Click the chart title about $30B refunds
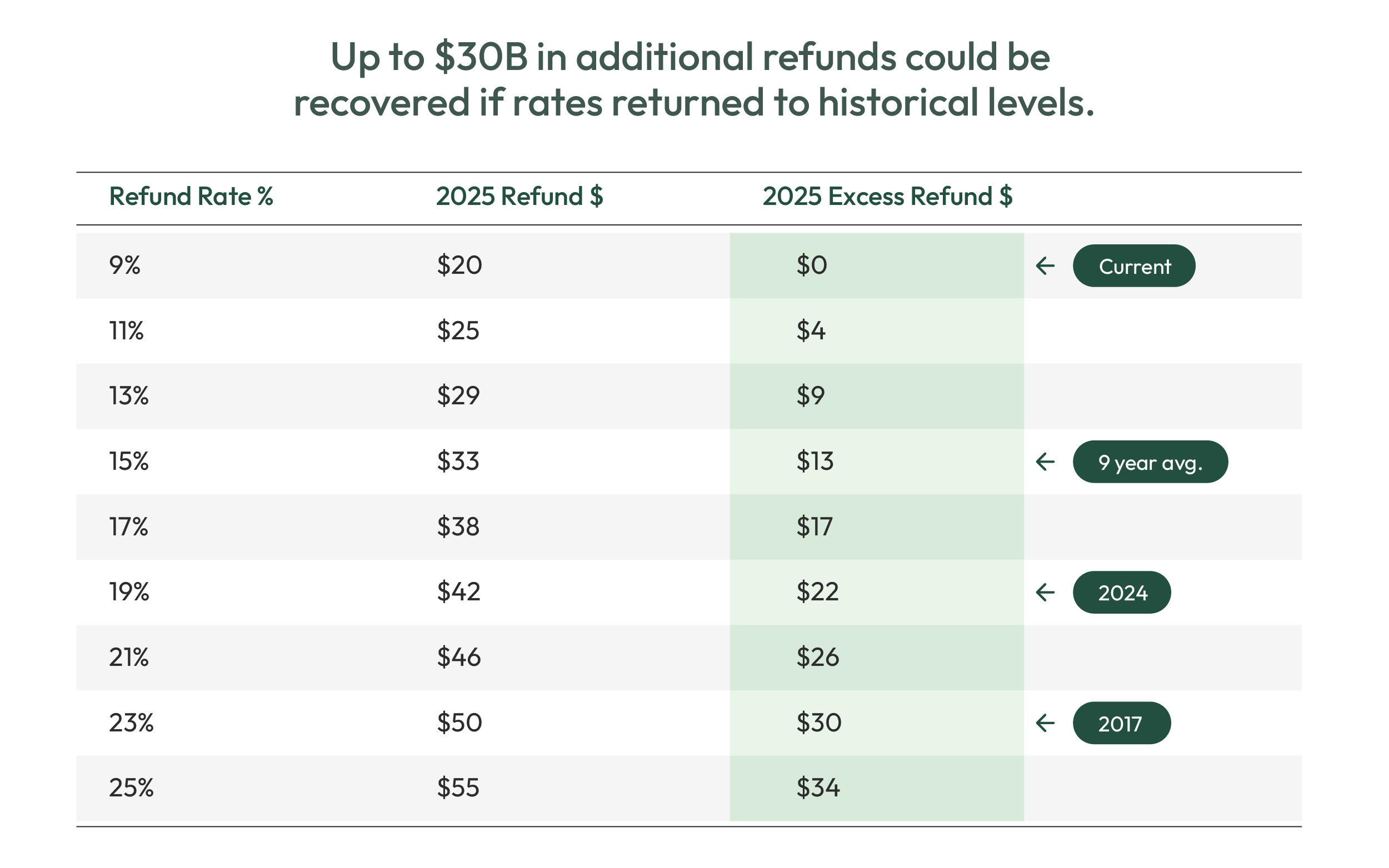 coord(693,79)
